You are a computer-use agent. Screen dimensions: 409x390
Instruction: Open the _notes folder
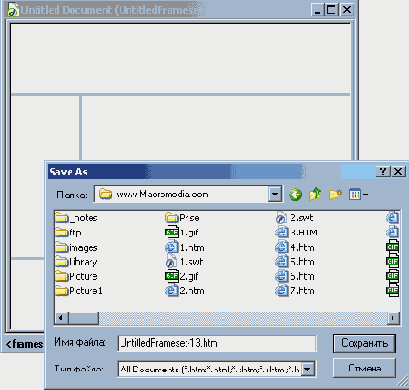pyautogui.click(x=76, y=218)
